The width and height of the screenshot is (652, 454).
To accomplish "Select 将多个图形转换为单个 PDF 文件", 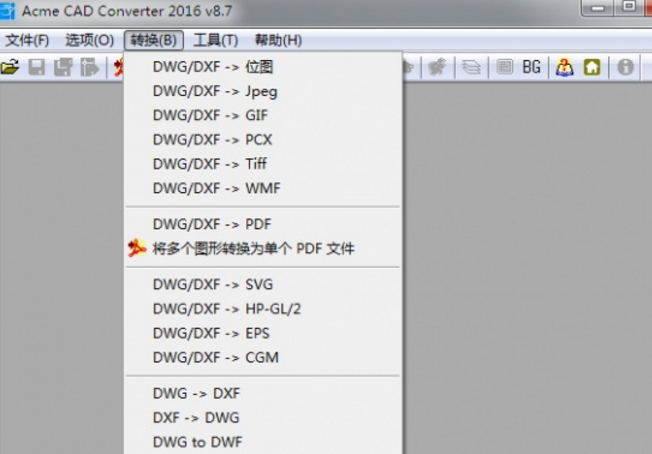I will [263, 248].
